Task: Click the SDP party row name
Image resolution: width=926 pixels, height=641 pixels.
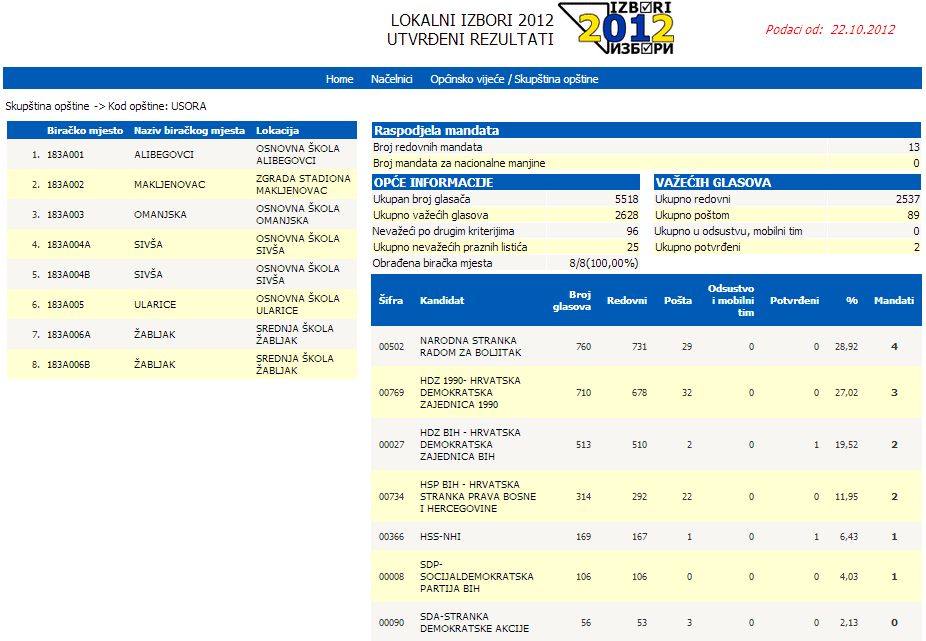Action: [x=477, y=576]
